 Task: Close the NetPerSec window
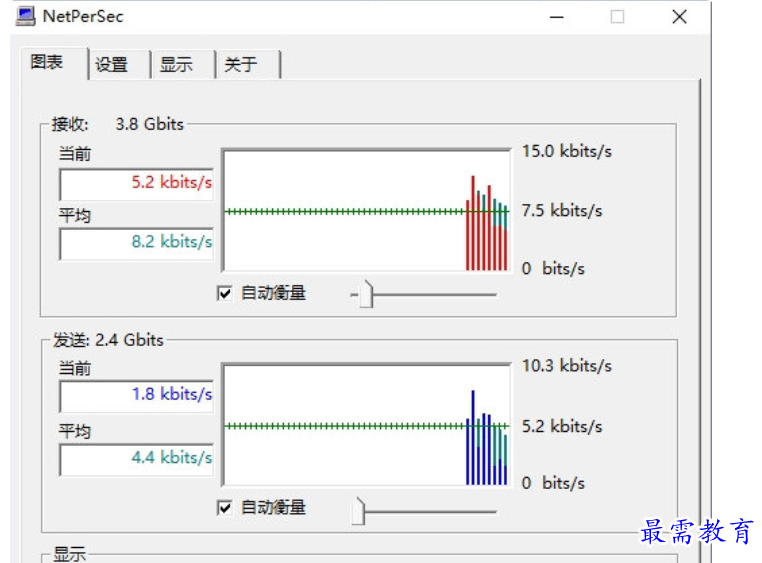[x=679, y=17]
